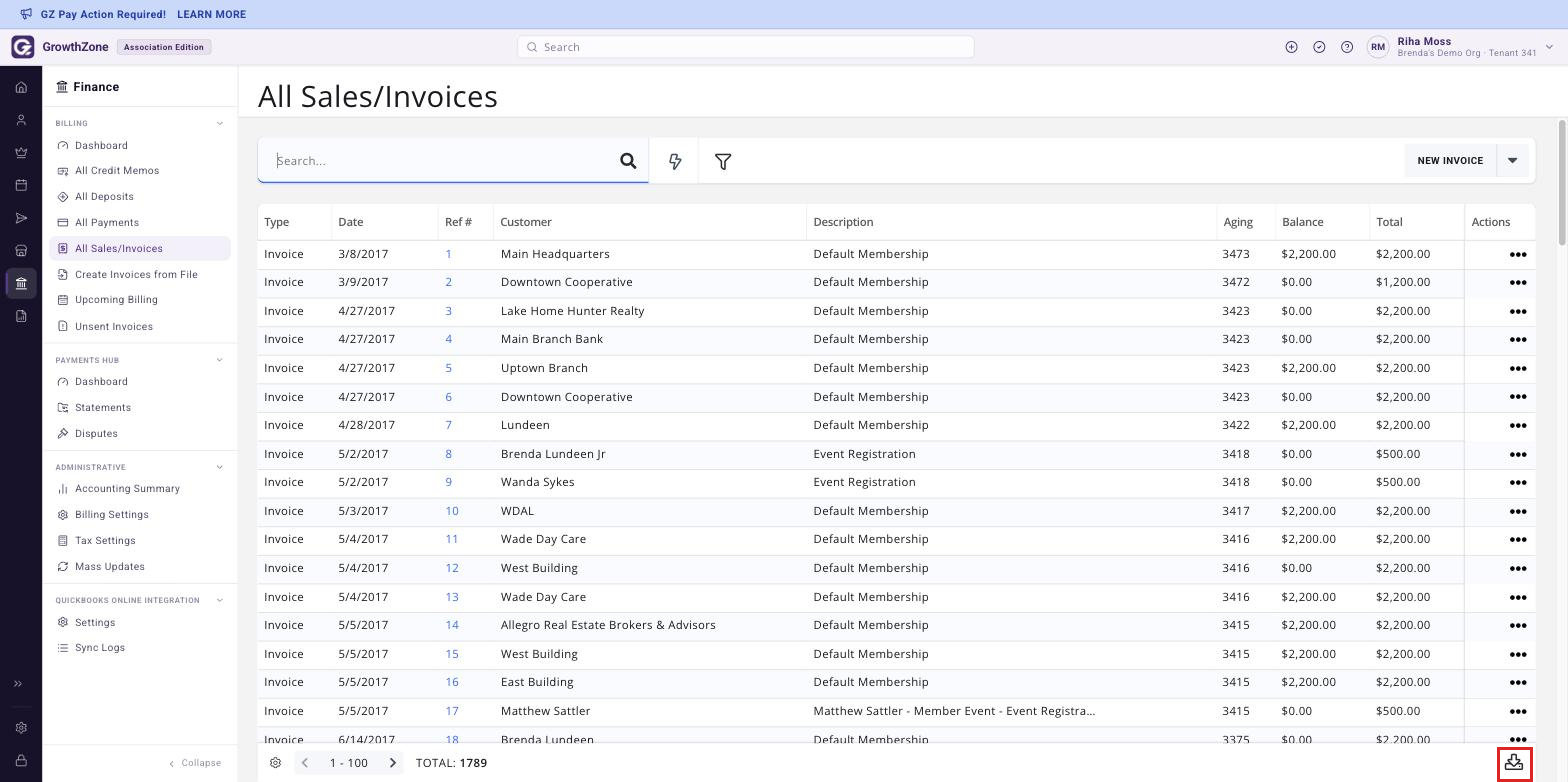Sort by the Aging column header
The image size is (1568, 782).
(x=1238, y=222)
